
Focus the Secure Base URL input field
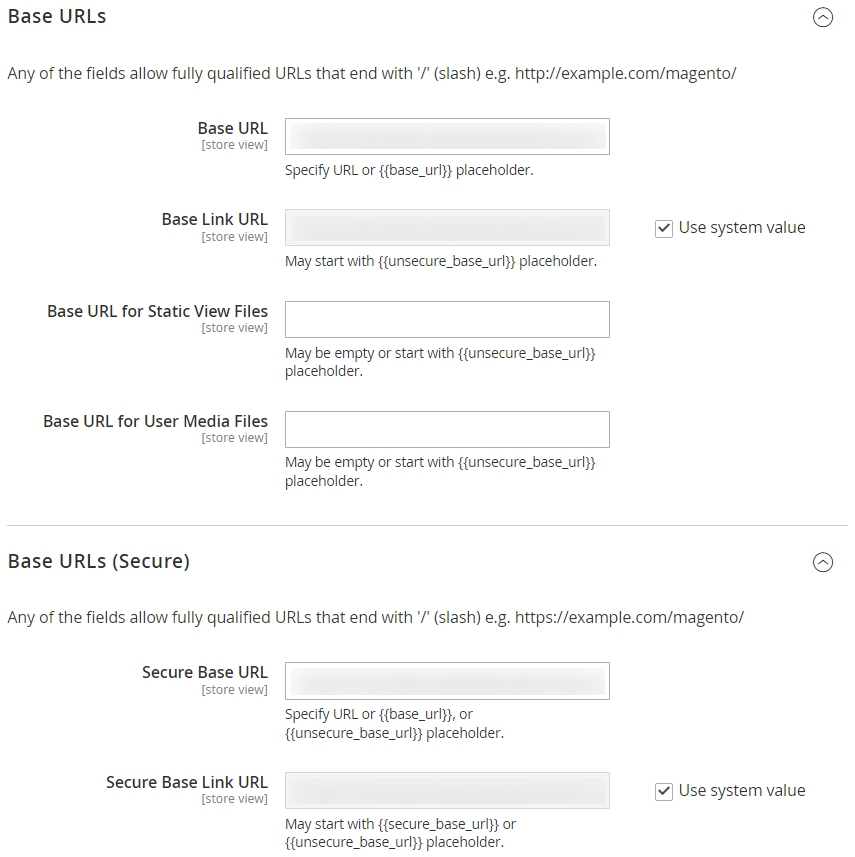tap(447, 681)
